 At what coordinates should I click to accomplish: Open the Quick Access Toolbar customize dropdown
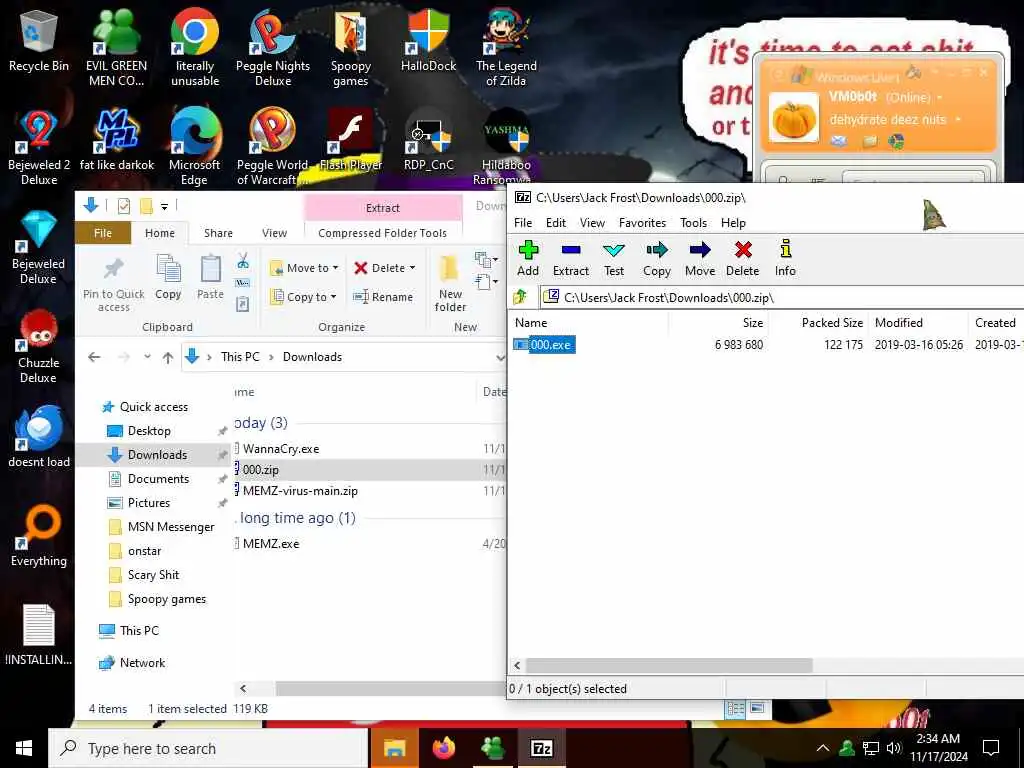coord(165,206)
